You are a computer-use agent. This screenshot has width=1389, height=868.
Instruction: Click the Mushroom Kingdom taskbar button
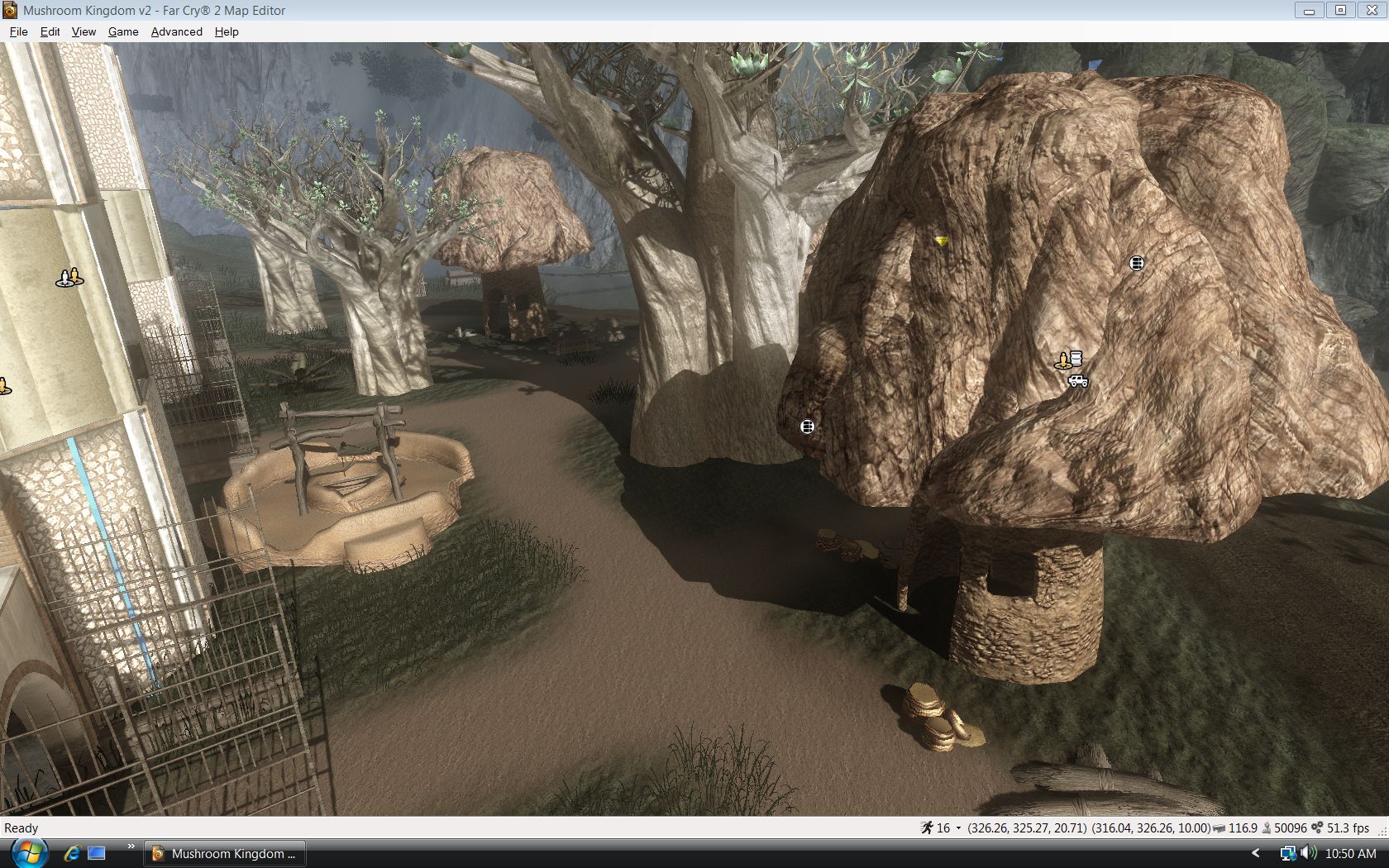pyautogui.click(x=225, y=853)
